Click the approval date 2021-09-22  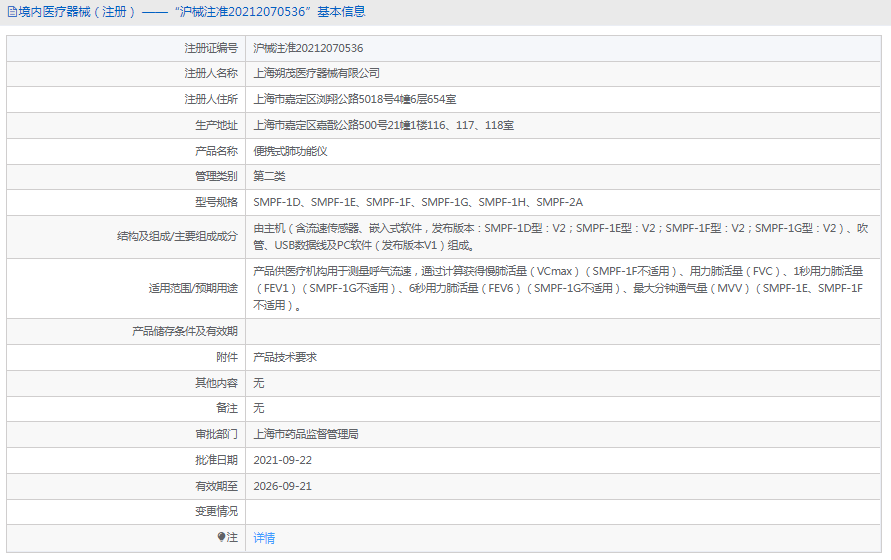pos(282,461)
